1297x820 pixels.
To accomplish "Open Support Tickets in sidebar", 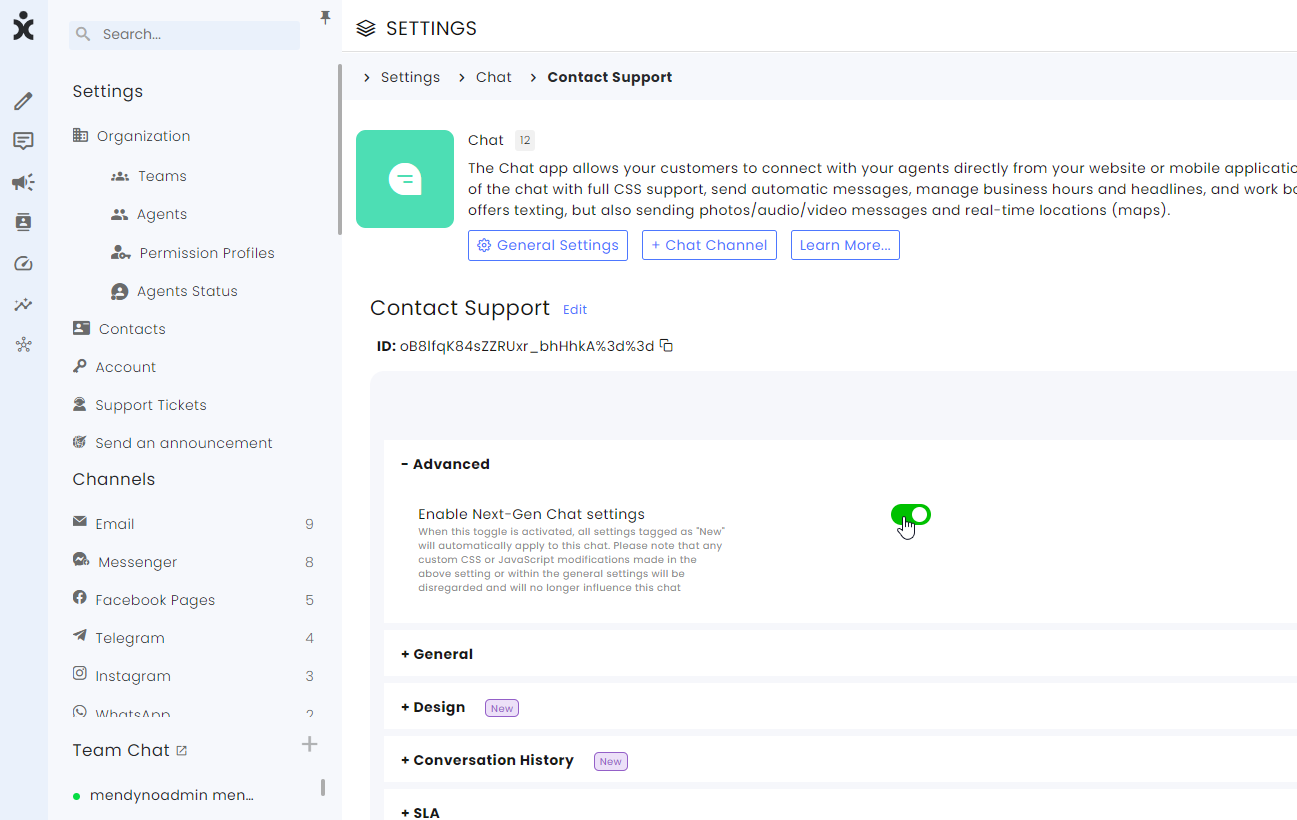I will tap(139, 405).
